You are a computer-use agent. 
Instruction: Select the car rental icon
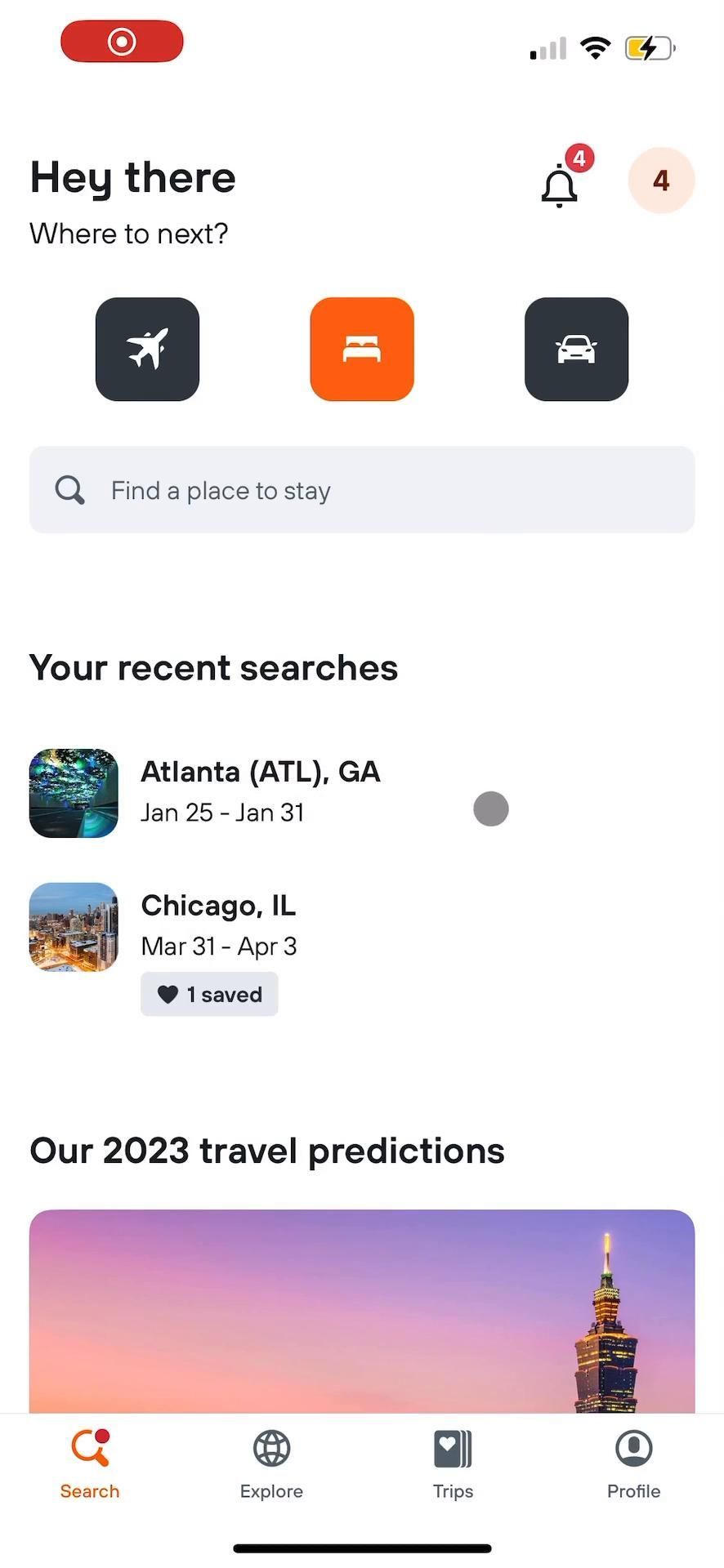pos(576,349)
